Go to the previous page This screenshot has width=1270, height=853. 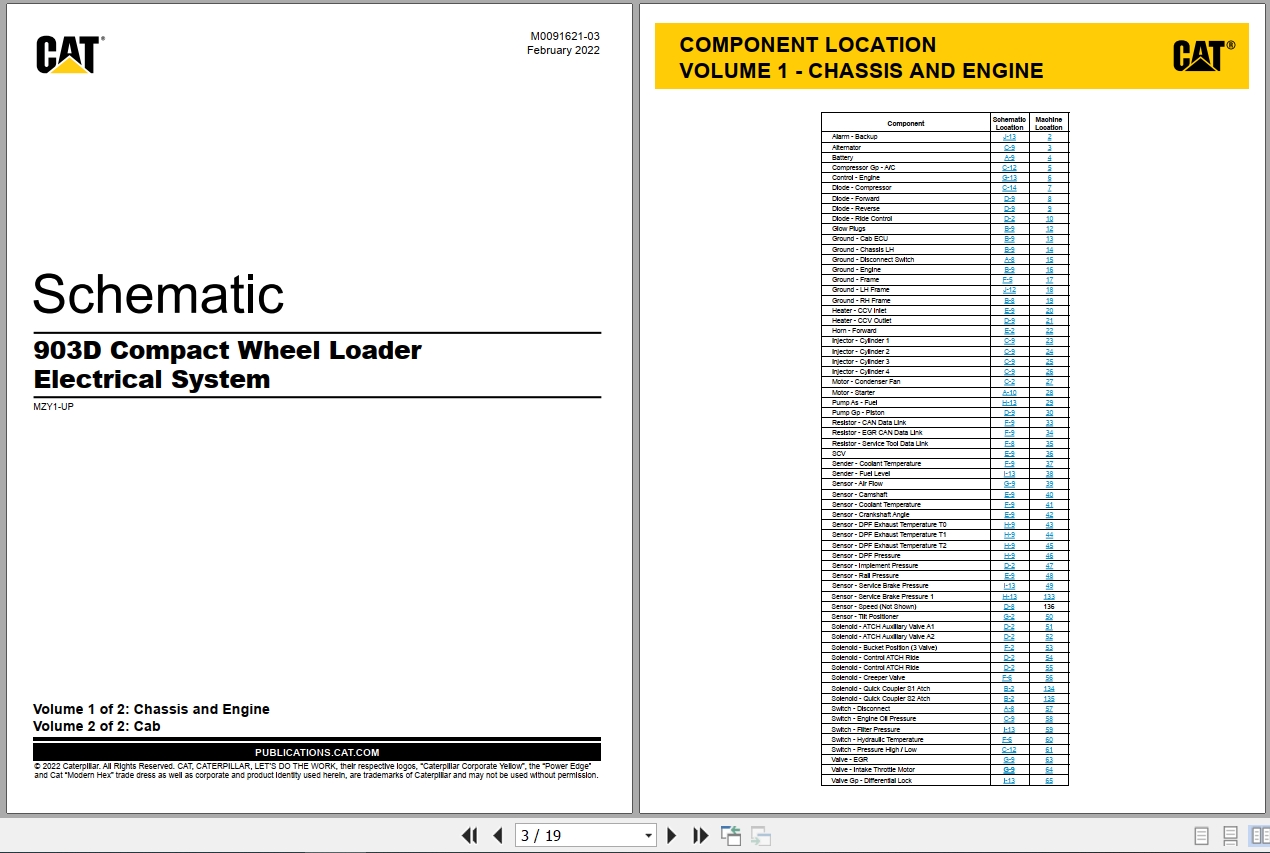click(x=497, y=836)
